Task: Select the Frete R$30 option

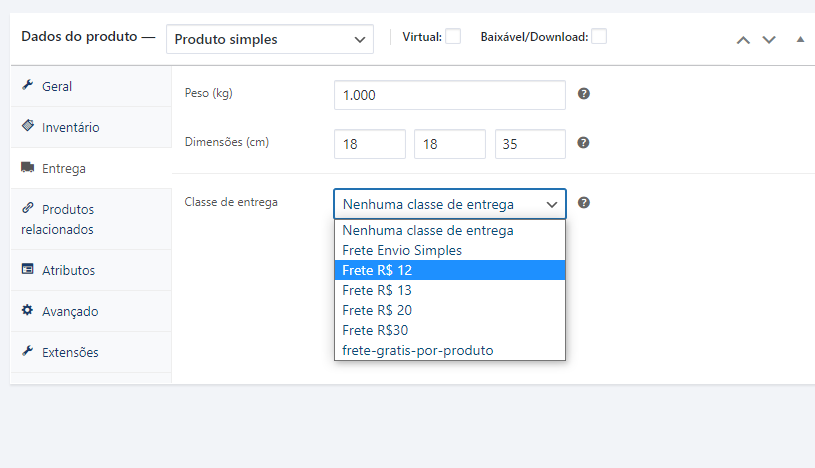Action: (450, 330)
